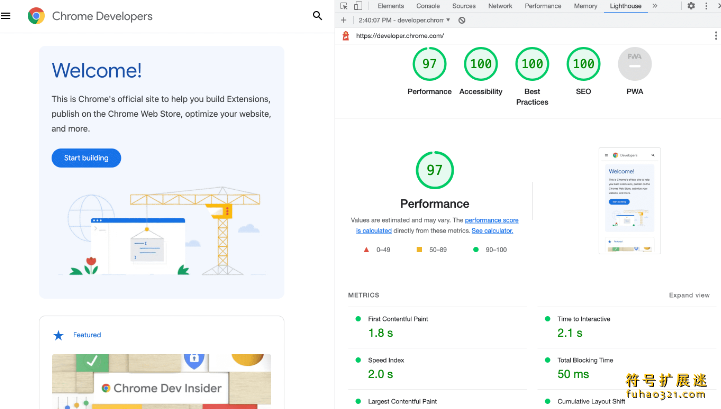The width and height of the screenshot is (721, 409).
Task: Jump to Accessibility via 100 gauge
Action: pyautogui.click(x=481, y=64)
